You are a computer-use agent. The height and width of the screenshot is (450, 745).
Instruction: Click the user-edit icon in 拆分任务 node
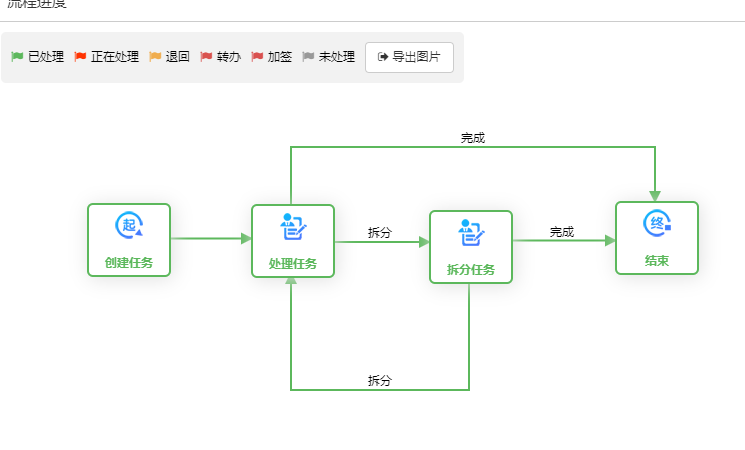point(471,233)
